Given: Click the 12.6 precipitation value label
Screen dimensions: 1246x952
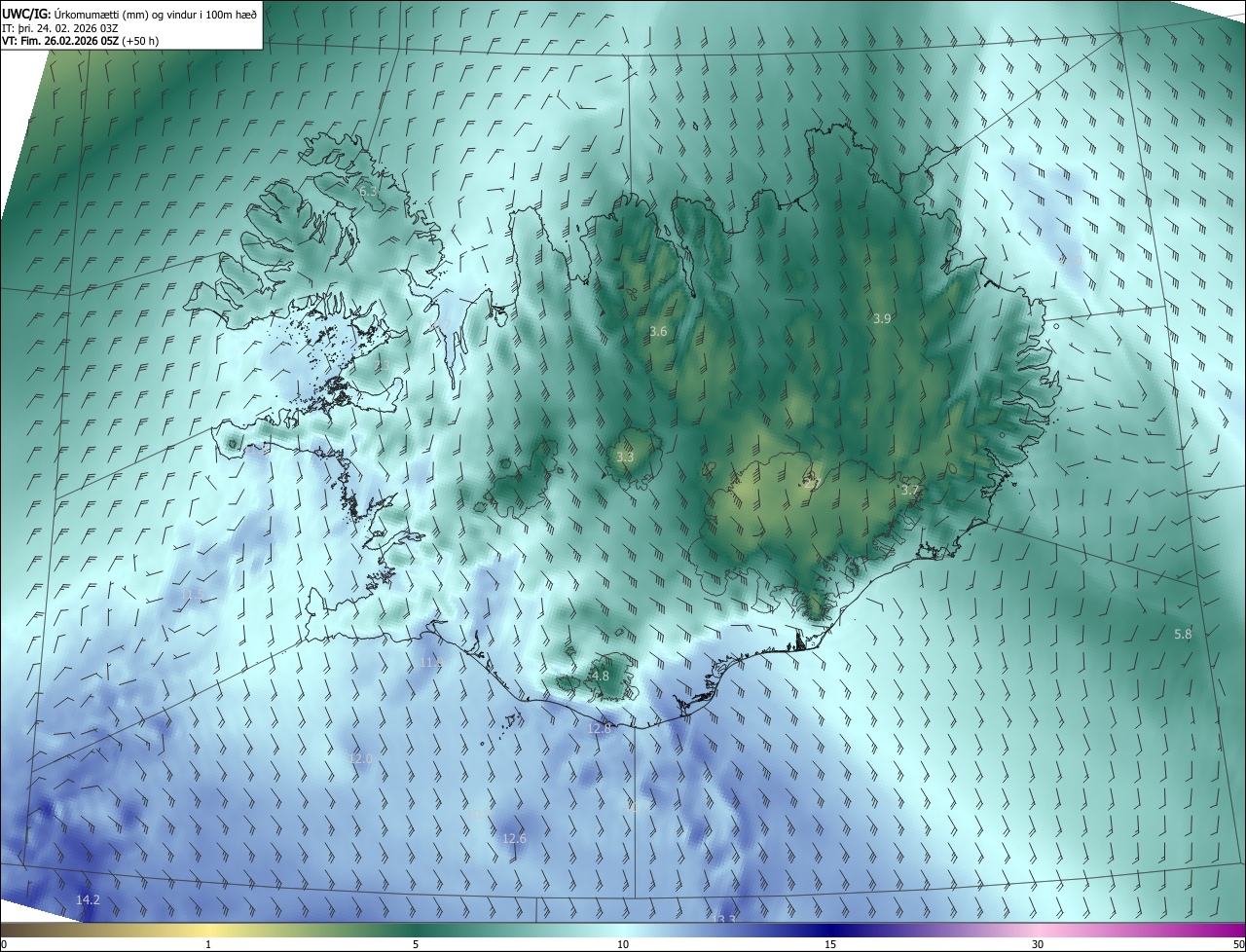Looking at the screenshot, I should (514, 838).
